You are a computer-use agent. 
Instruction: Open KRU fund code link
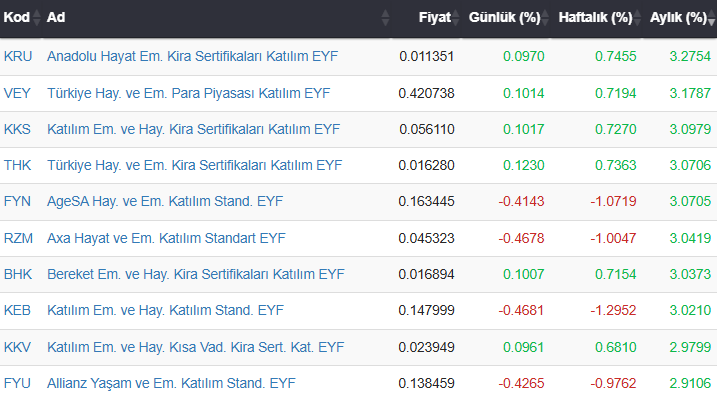click(18, 56)
